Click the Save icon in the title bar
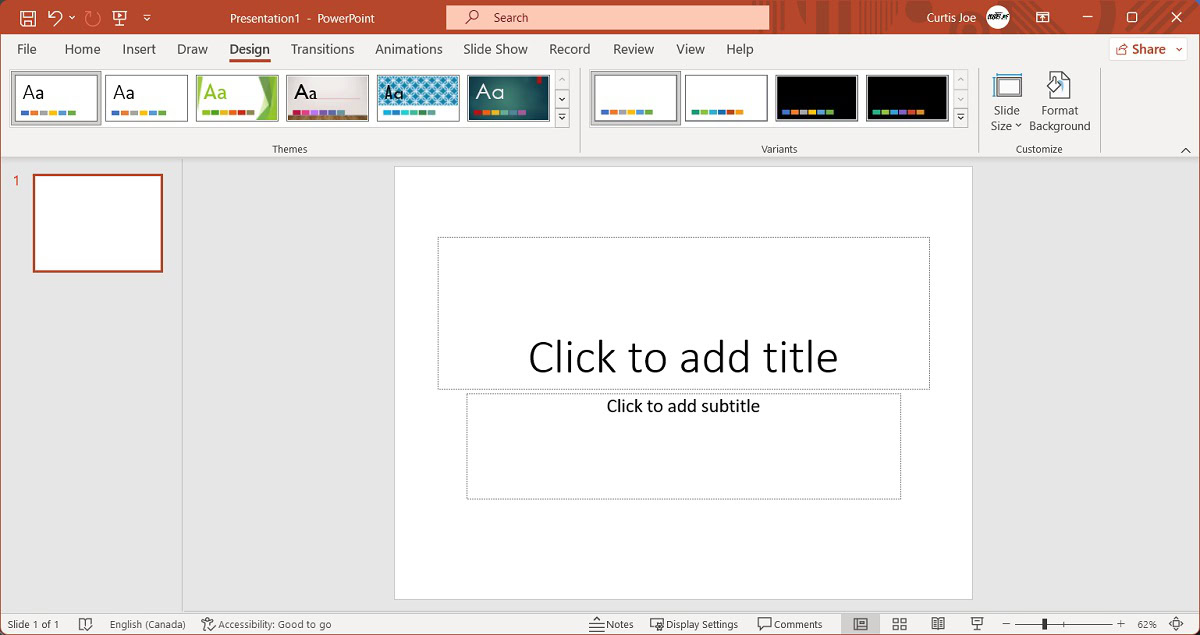The width and height of the screenshot is (1200, 635). [x=28, y=18]
